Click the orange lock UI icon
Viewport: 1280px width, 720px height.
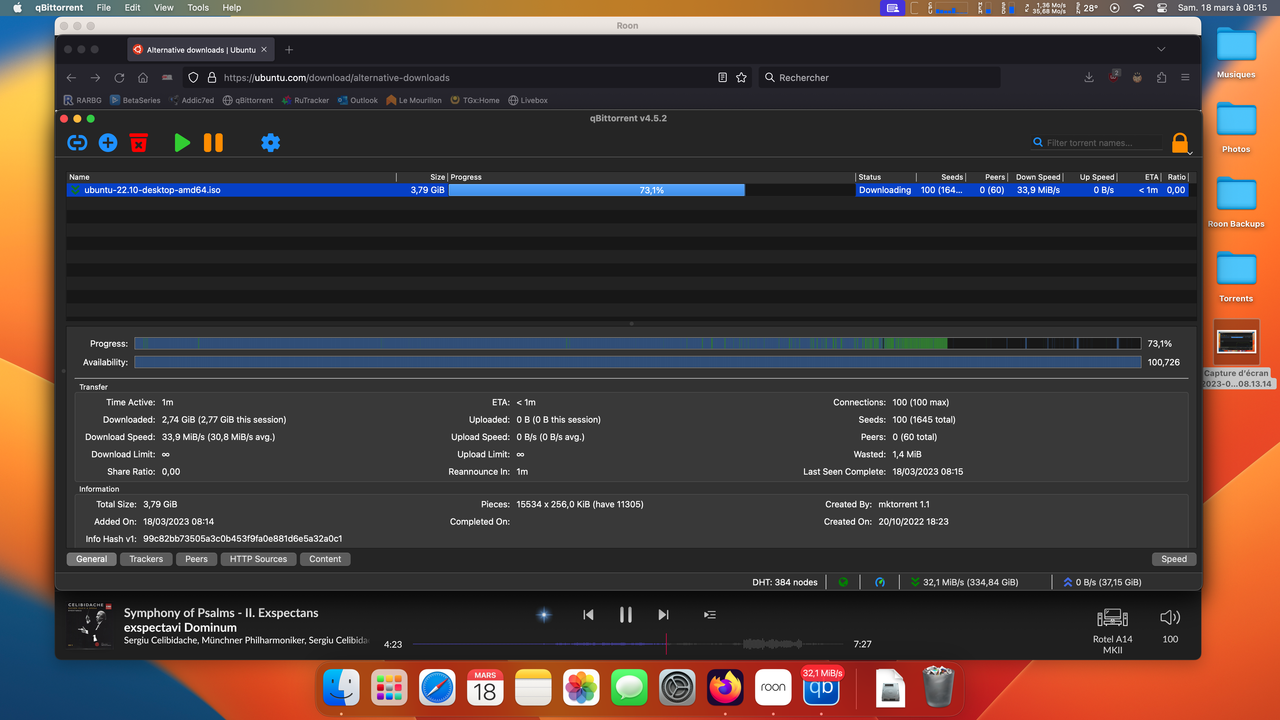[1180, 143]
